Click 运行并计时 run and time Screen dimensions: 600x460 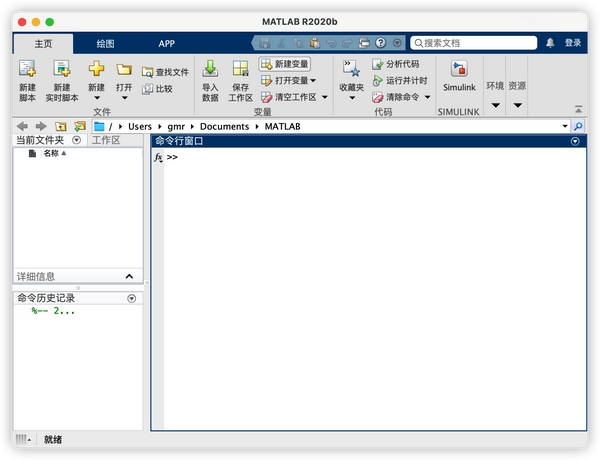coord(400,80)
